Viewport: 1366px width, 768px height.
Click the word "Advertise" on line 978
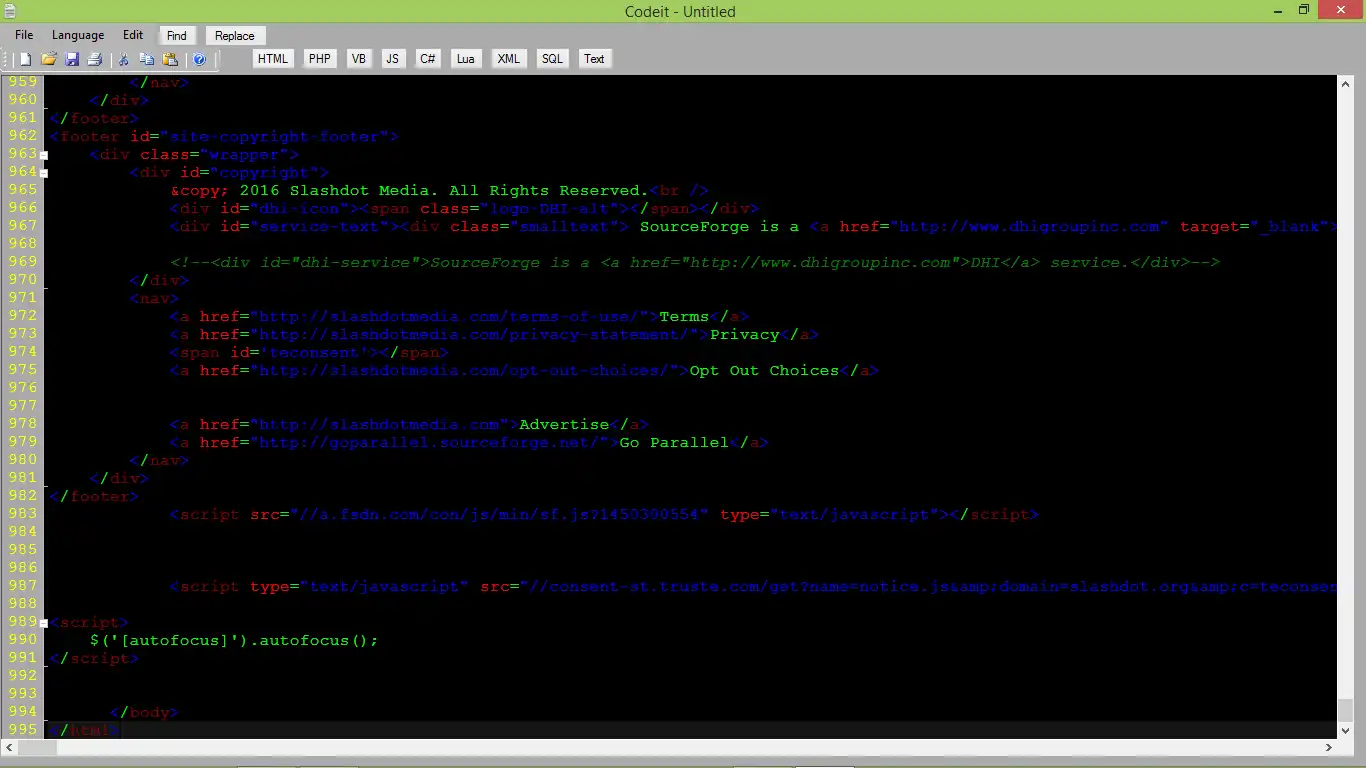pyautogui.click(x=564, y=425)
